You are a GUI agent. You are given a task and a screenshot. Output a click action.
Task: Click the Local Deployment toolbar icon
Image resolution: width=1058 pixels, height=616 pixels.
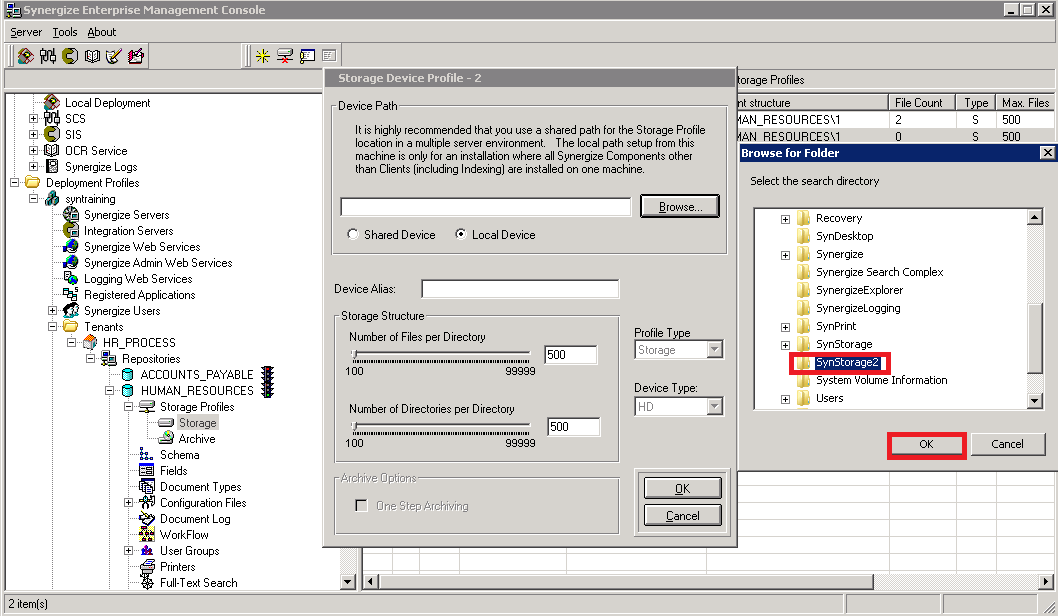tap(26, 56)
